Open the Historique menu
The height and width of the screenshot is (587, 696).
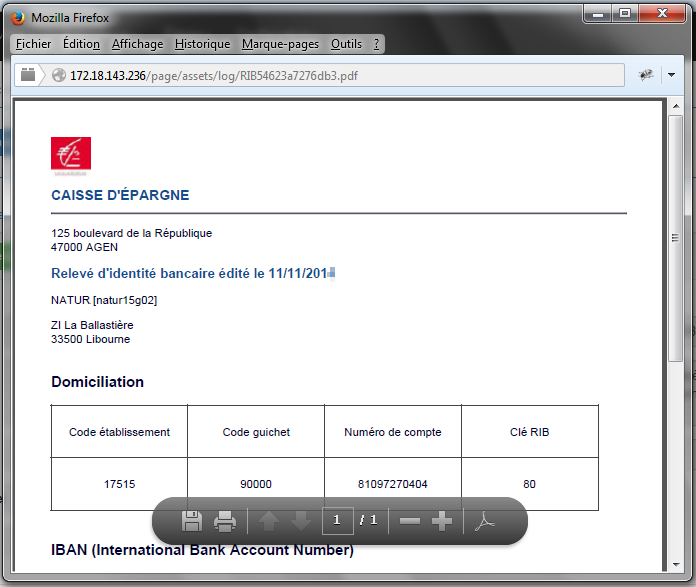(x=202, y=44)
